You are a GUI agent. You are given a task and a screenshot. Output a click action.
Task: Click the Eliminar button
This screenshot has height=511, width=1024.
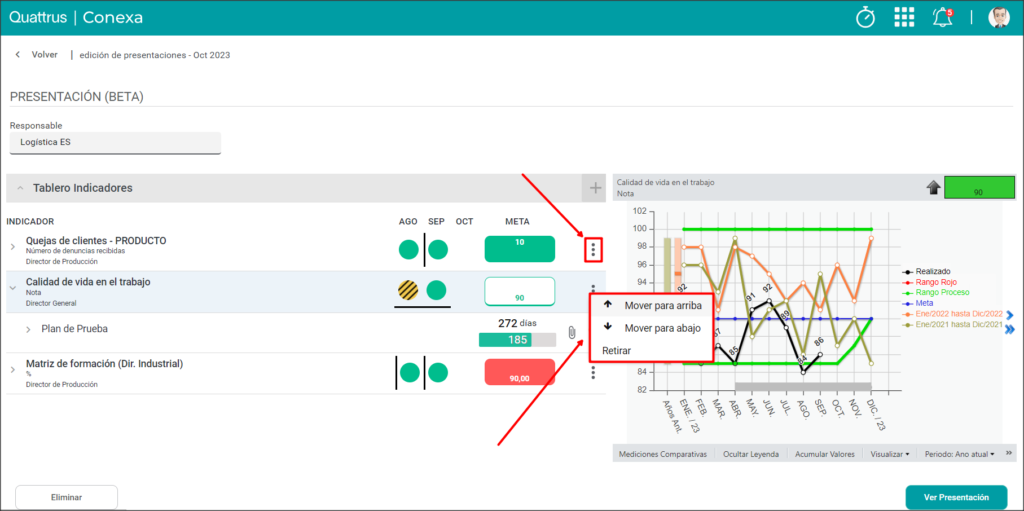(x=66, y=497)
